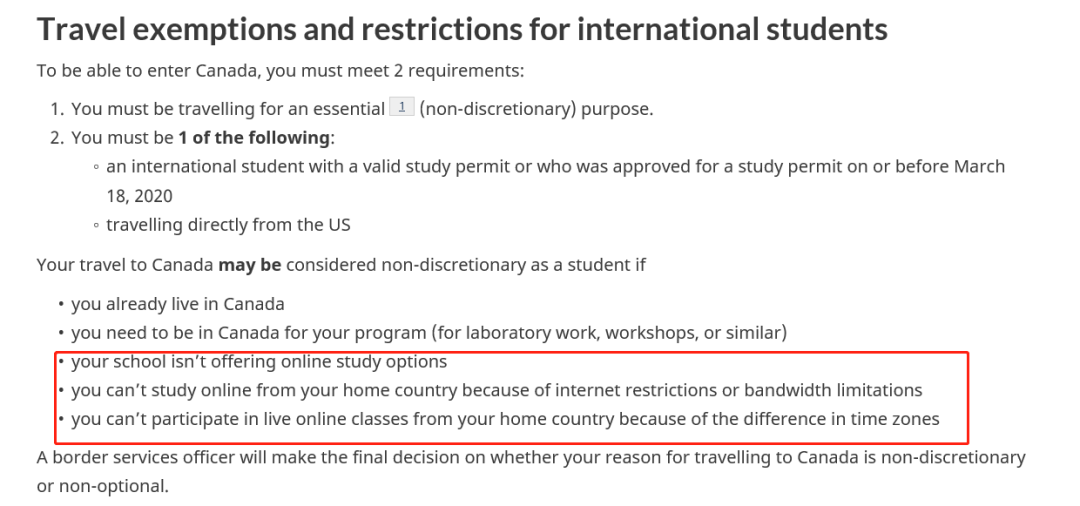Click the phrase '(non-discretionary) purpose'
The image size is (1080, 506).
pyautogui.click(x=534, y=109)
